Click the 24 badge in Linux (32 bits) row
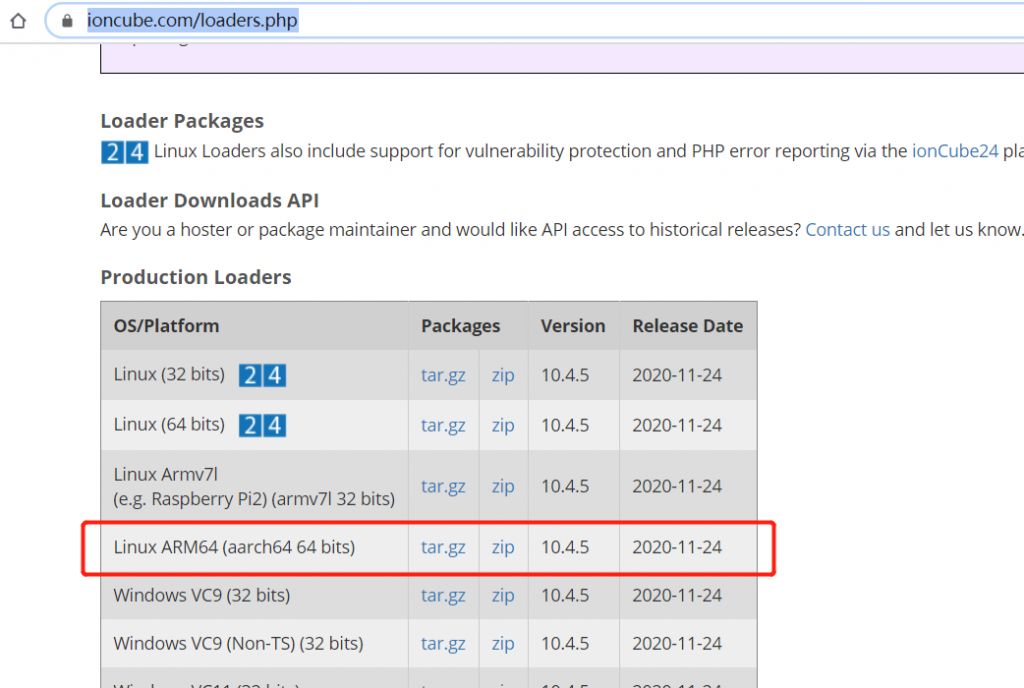Image resolution: width=1024 pixels, height=688 pixels. [262, 376]
